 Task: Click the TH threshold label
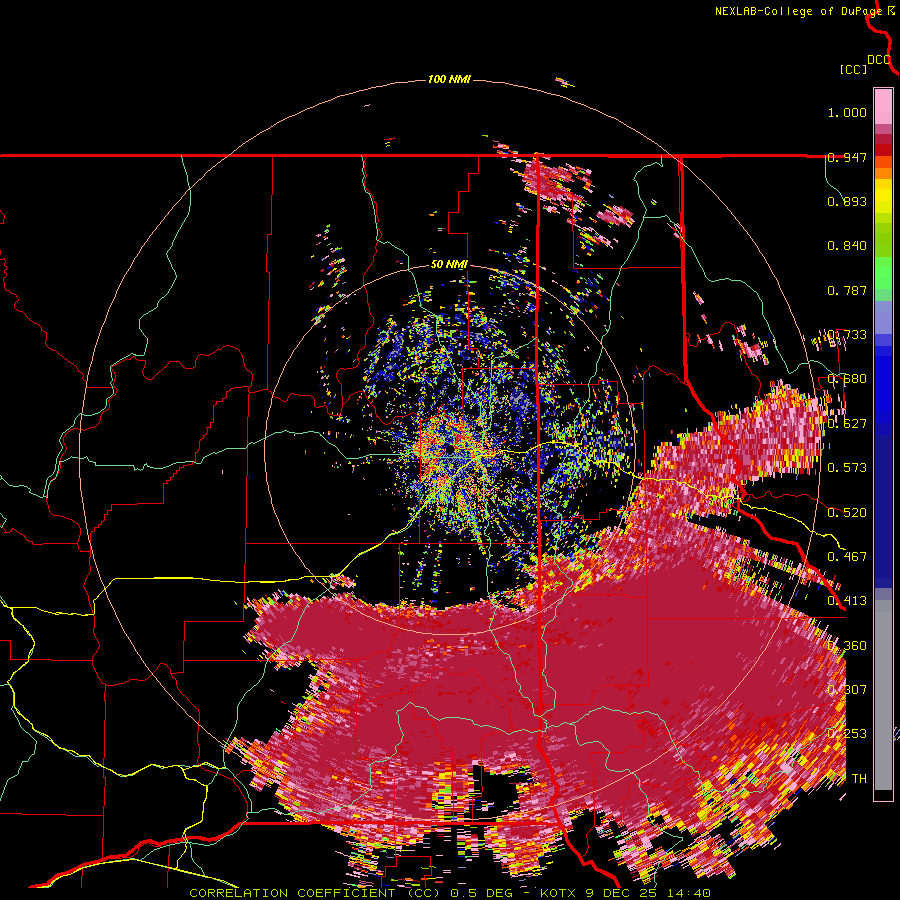pyautogui.click(x=859, y=779)
